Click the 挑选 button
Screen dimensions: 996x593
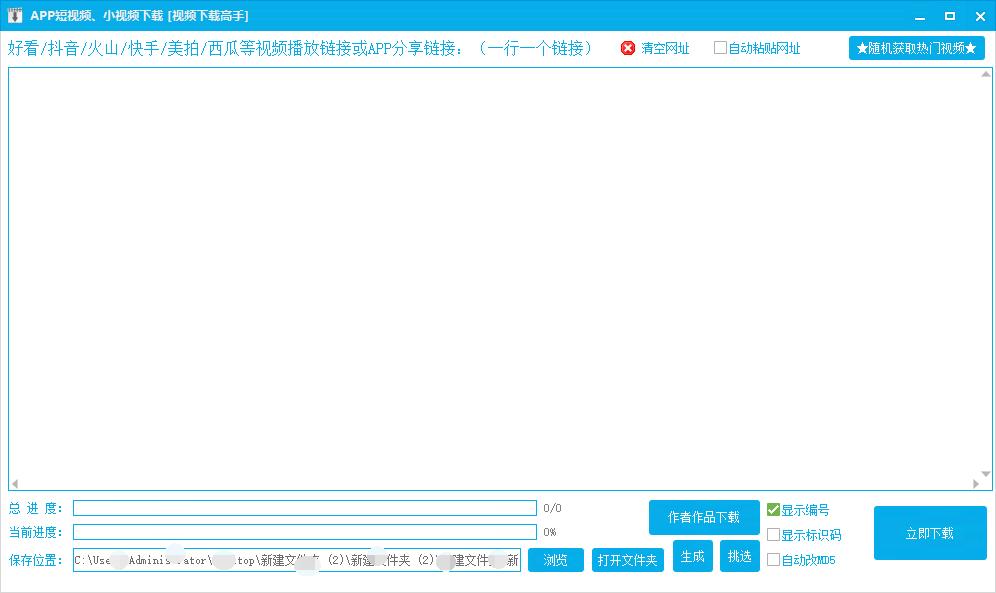[739, 556]
